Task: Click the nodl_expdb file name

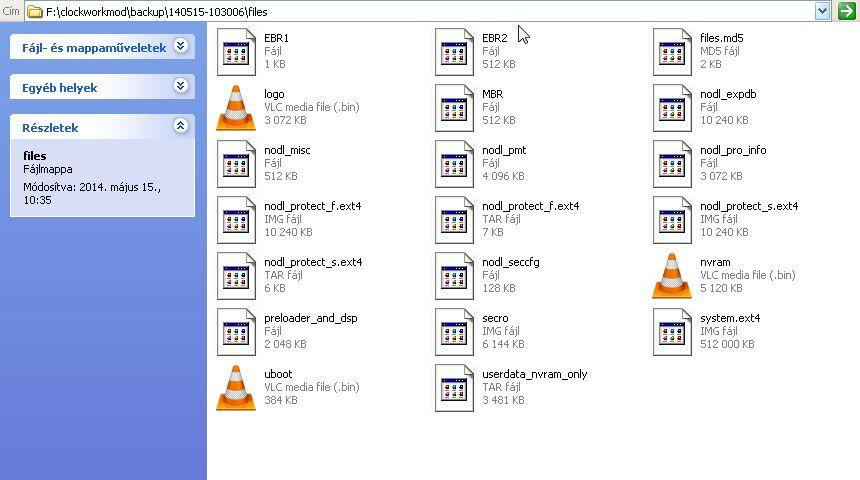Action: 728,94
